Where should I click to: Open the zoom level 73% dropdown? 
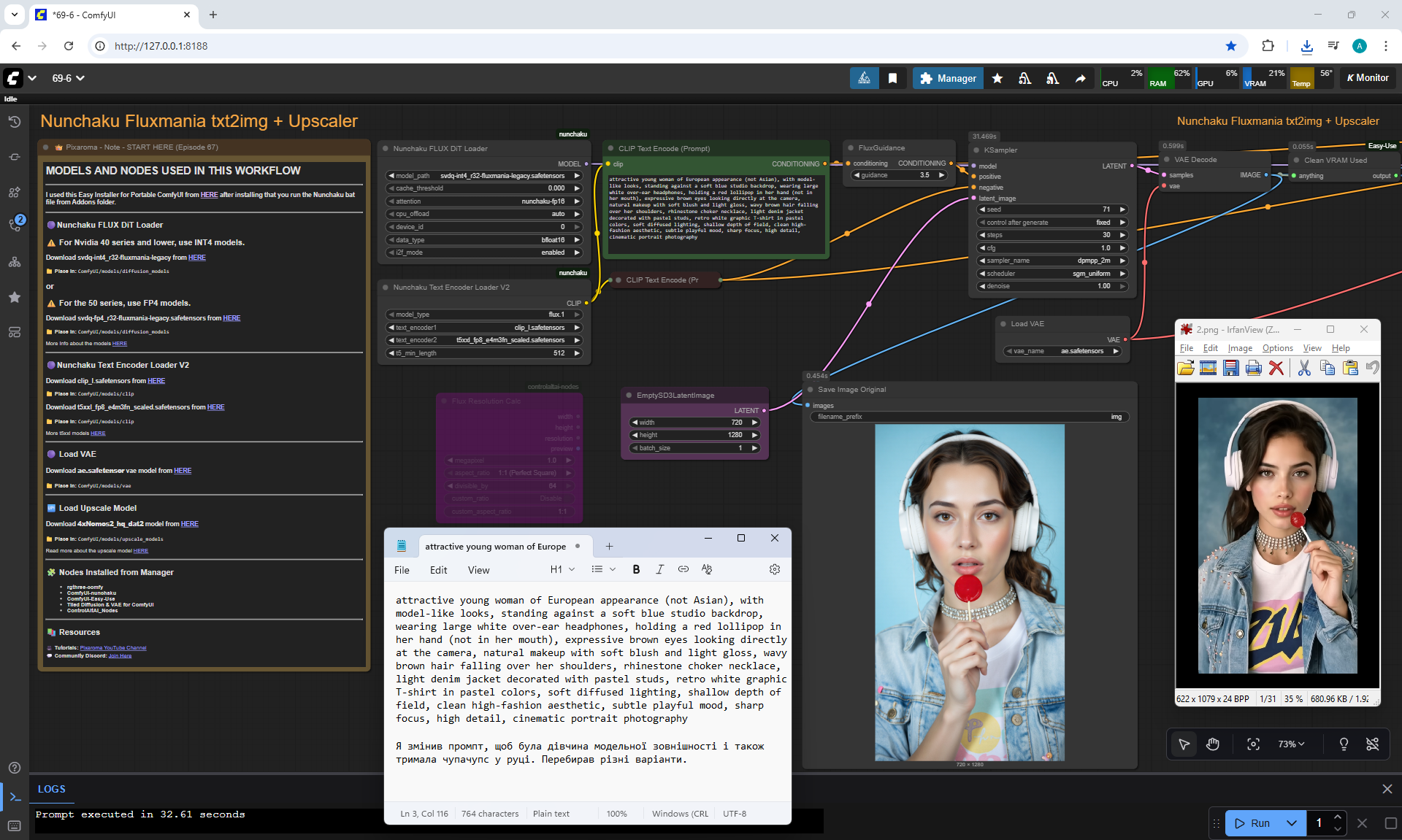click(1291, 744)
